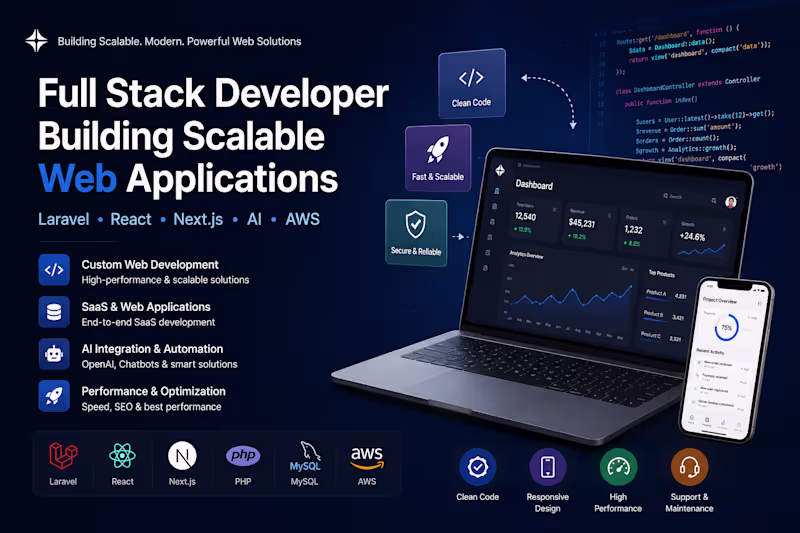The image size is (800, 533).
Task: Click OpenAI, Chatbots & smart solutions text
Action: [x=160, y=364]
